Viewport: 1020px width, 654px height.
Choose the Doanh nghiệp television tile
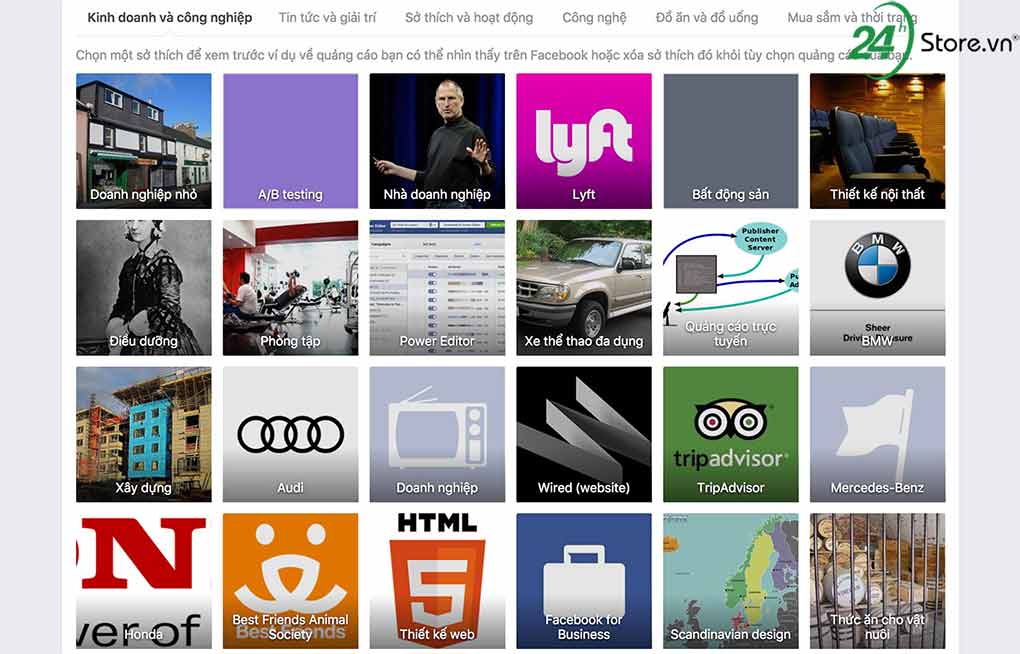(437, 434)
